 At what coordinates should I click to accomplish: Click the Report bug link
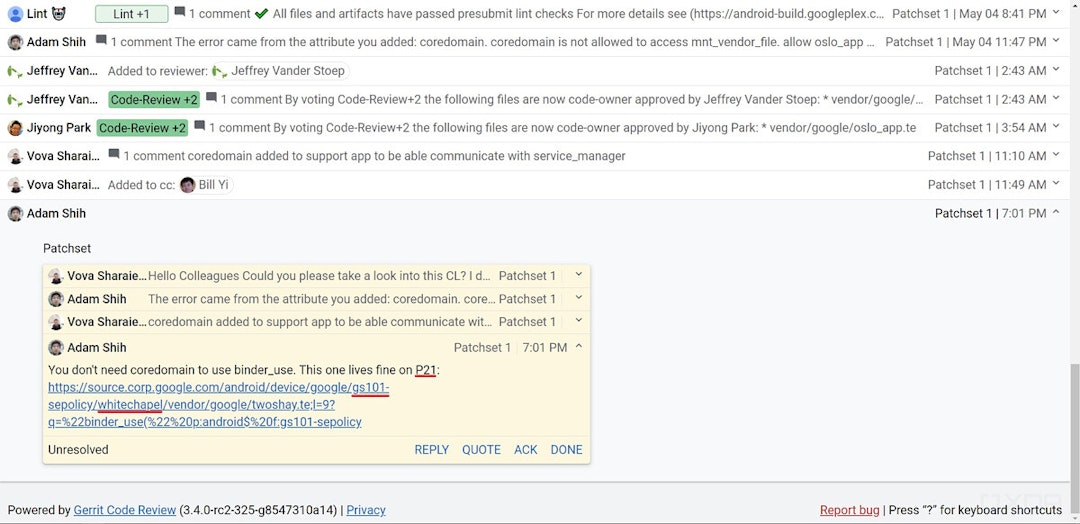click(849, 510)
